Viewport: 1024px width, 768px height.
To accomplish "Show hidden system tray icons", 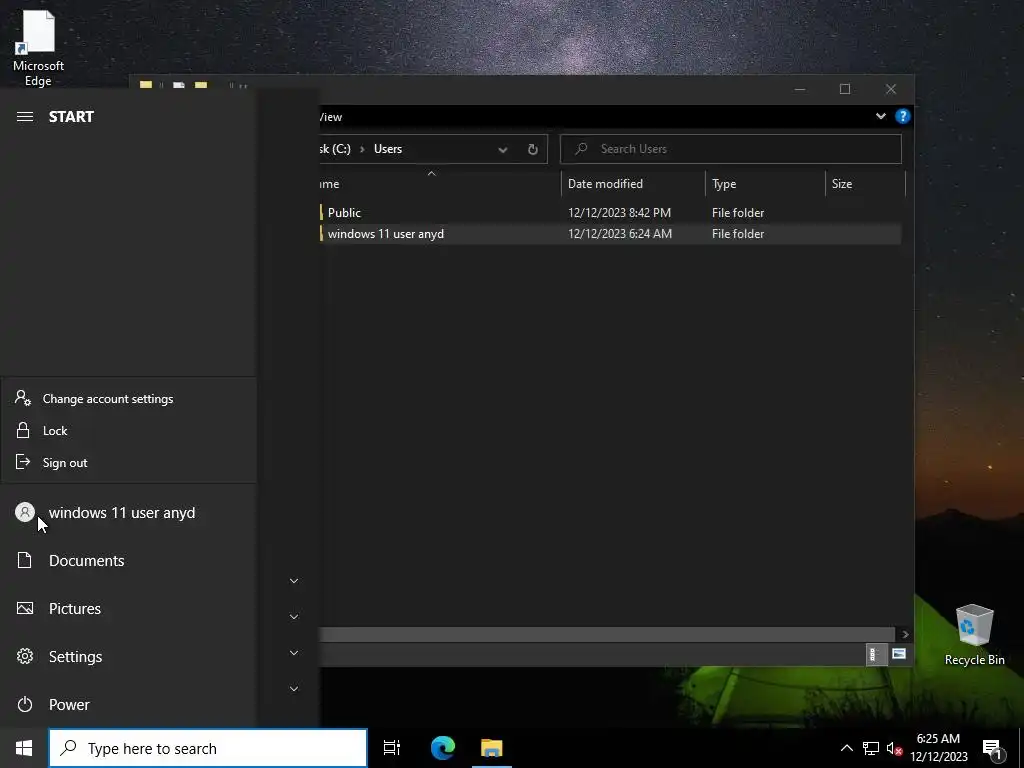I will point(846,748).
